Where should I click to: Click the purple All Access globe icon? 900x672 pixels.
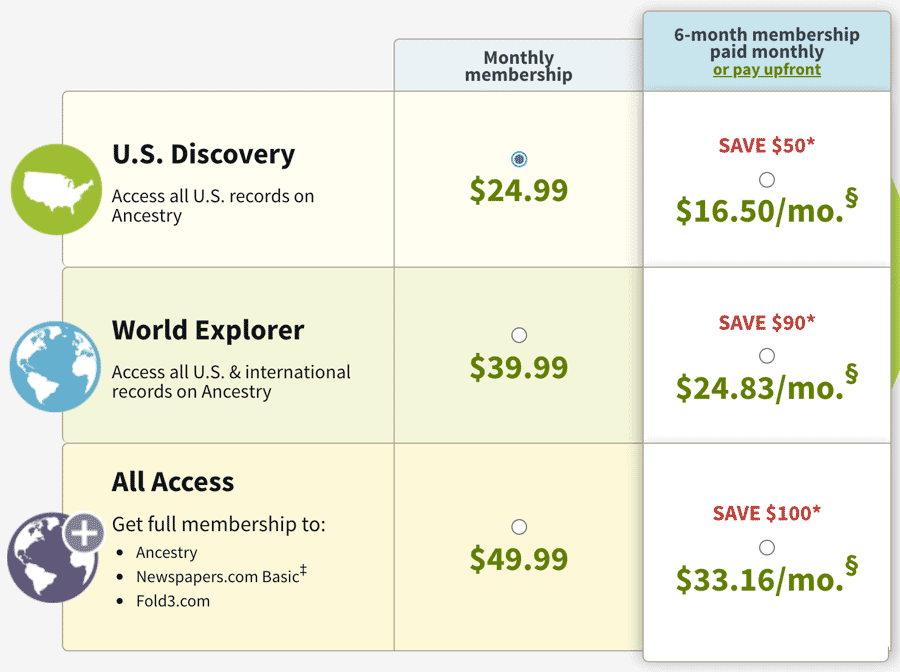[53, 558]
